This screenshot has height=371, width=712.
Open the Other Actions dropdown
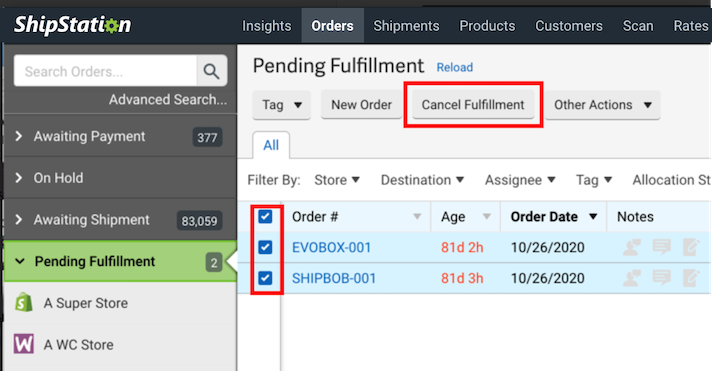603,105
